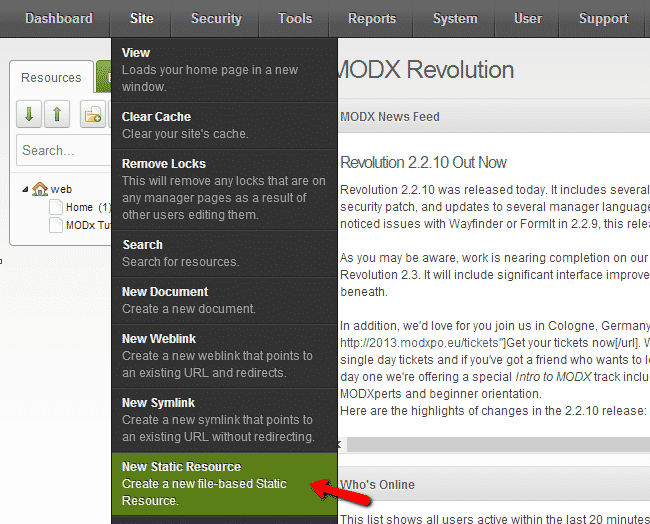Expand the Reports menu
The width and height of the screenshot is (650, 524).
pos(372,18)
